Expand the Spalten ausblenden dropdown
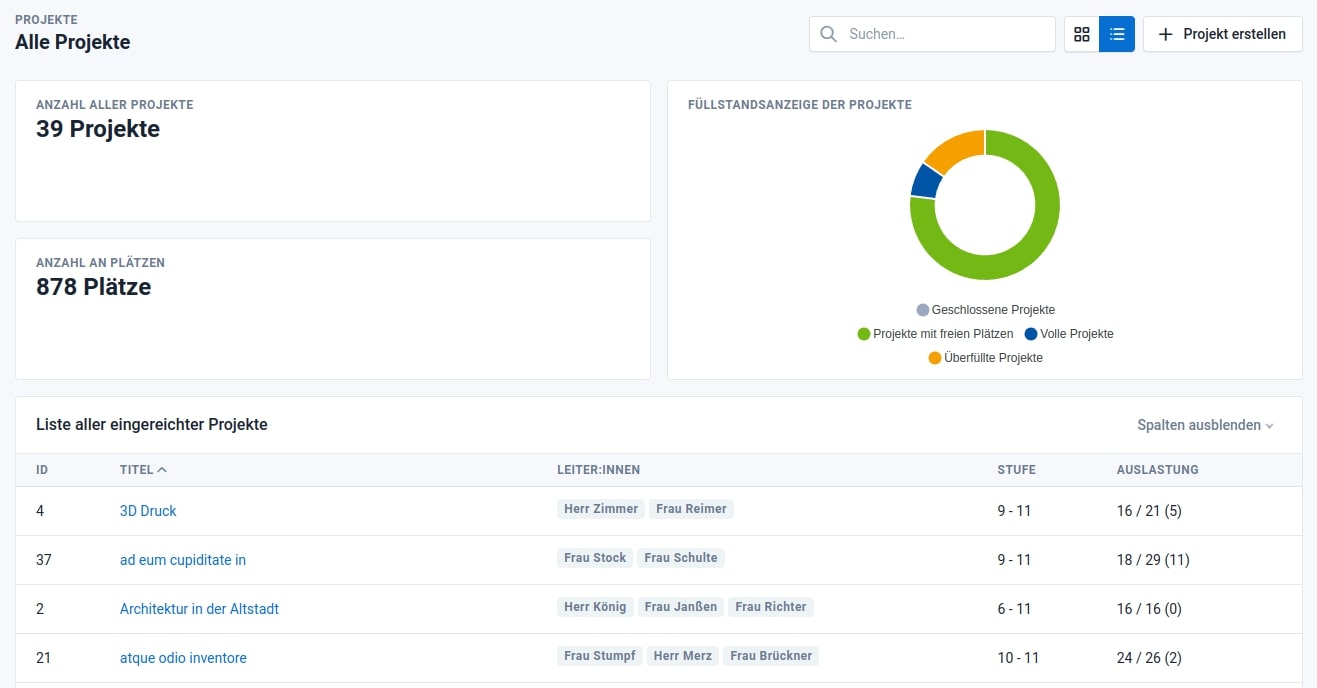 point(1205,425)
